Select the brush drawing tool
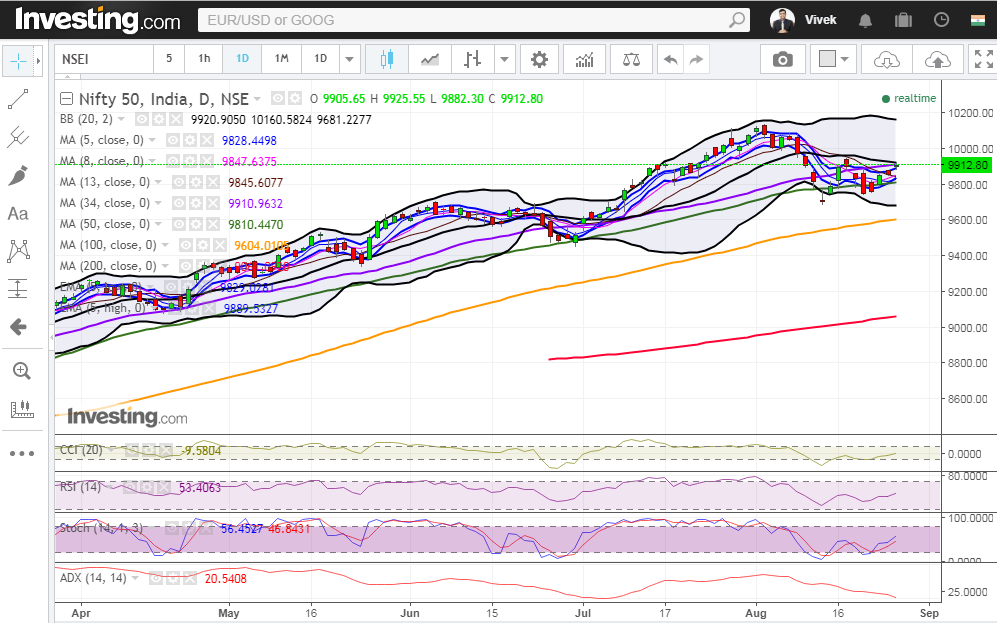997x623 pixels. tap(18, 175)
